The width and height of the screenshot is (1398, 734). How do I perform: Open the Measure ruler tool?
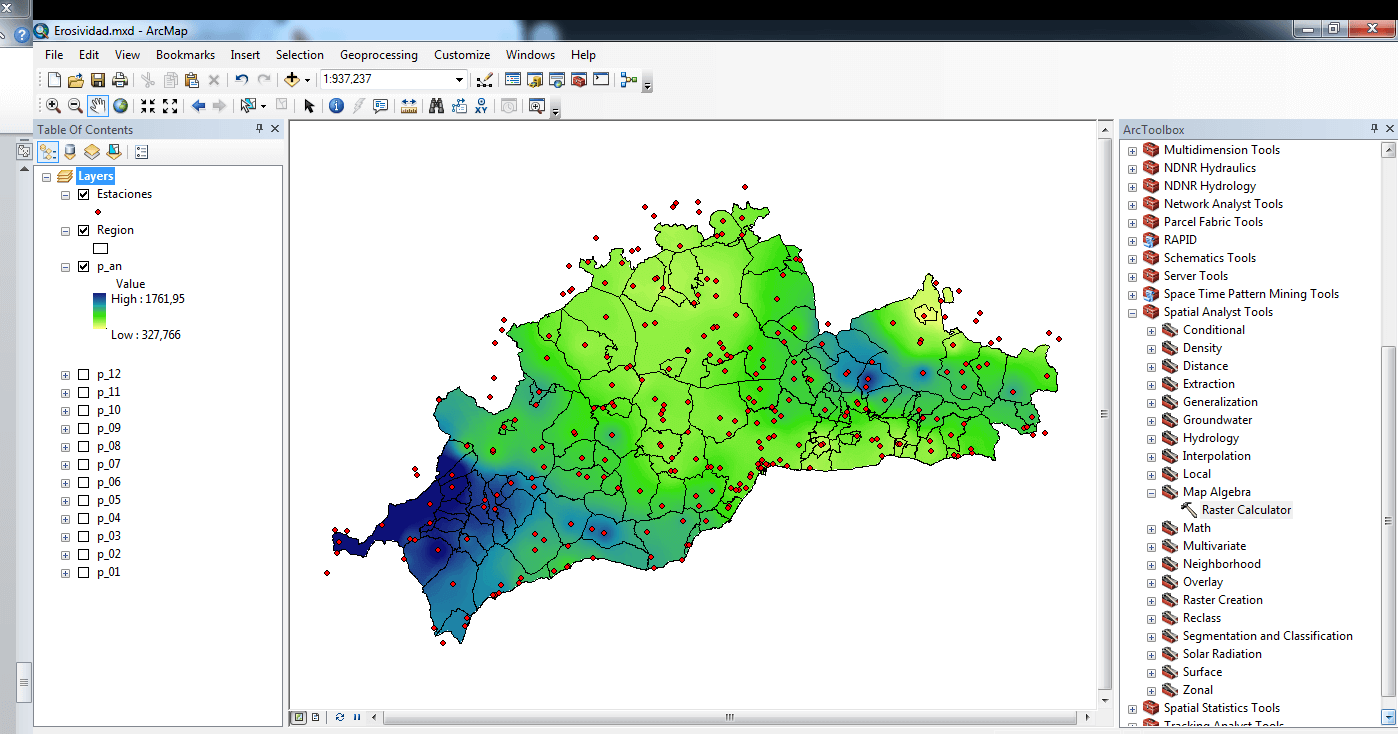click(x=408, y=106)
